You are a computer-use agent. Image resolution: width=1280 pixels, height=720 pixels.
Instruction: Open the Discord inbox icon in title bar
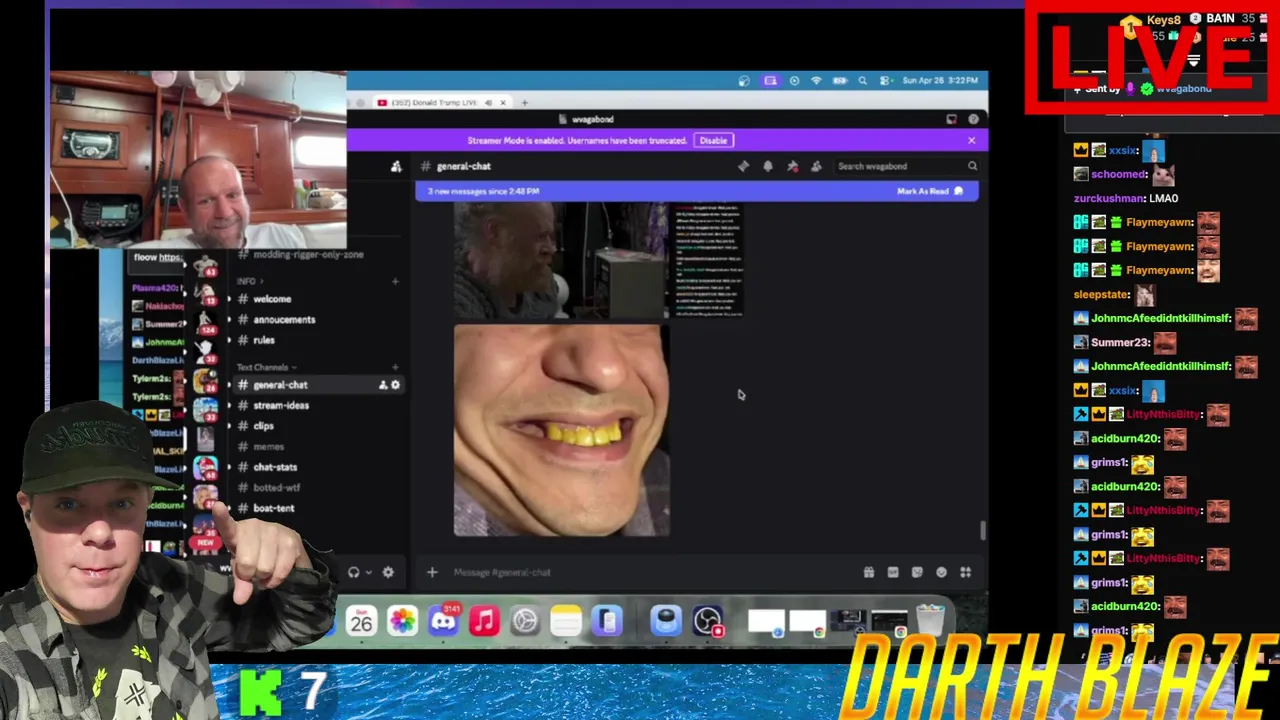coord(951,119)
